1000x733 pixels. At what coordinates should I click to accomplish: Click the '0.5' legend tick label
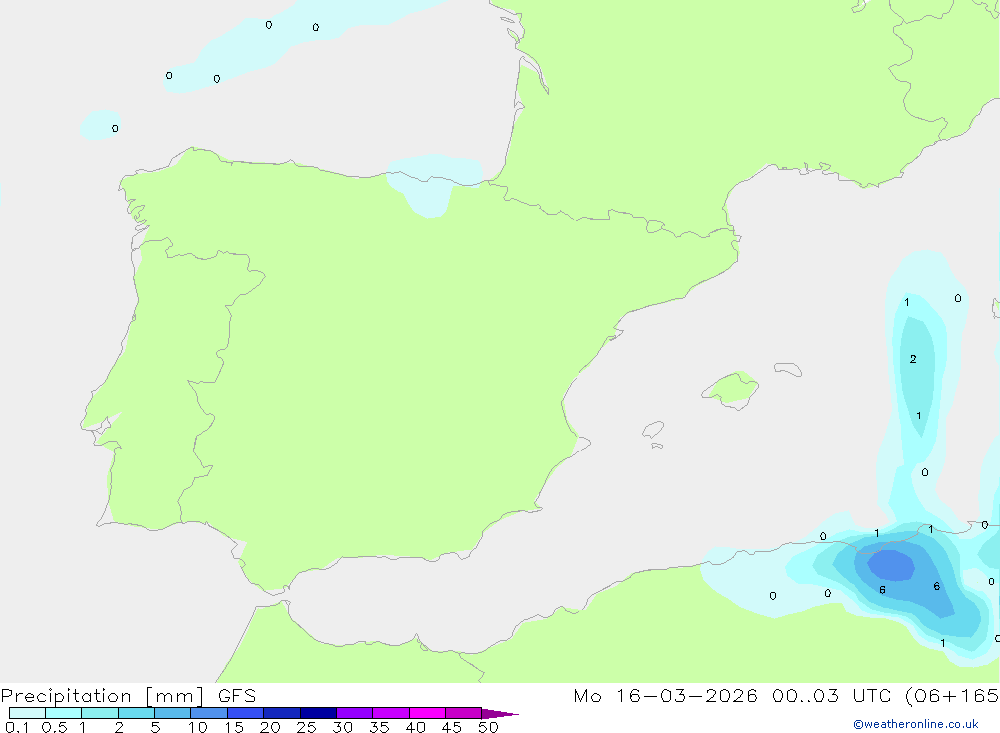pyautogui.click(x=54, y=727)
